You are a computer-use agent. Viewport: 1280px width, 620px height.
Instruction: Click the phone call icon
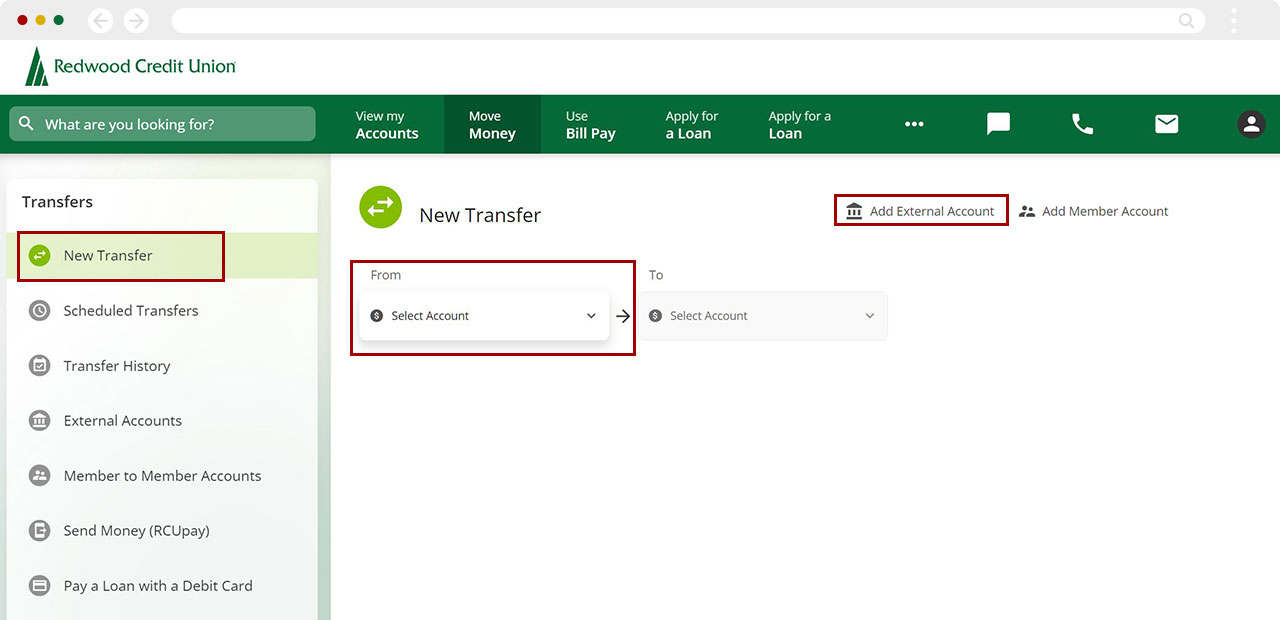[x=1082, y=124]
